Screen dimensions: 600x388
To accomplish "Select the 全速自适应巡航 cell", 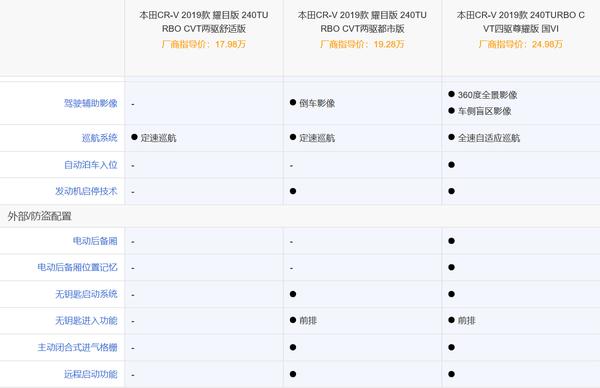I will tap(484, 138).
